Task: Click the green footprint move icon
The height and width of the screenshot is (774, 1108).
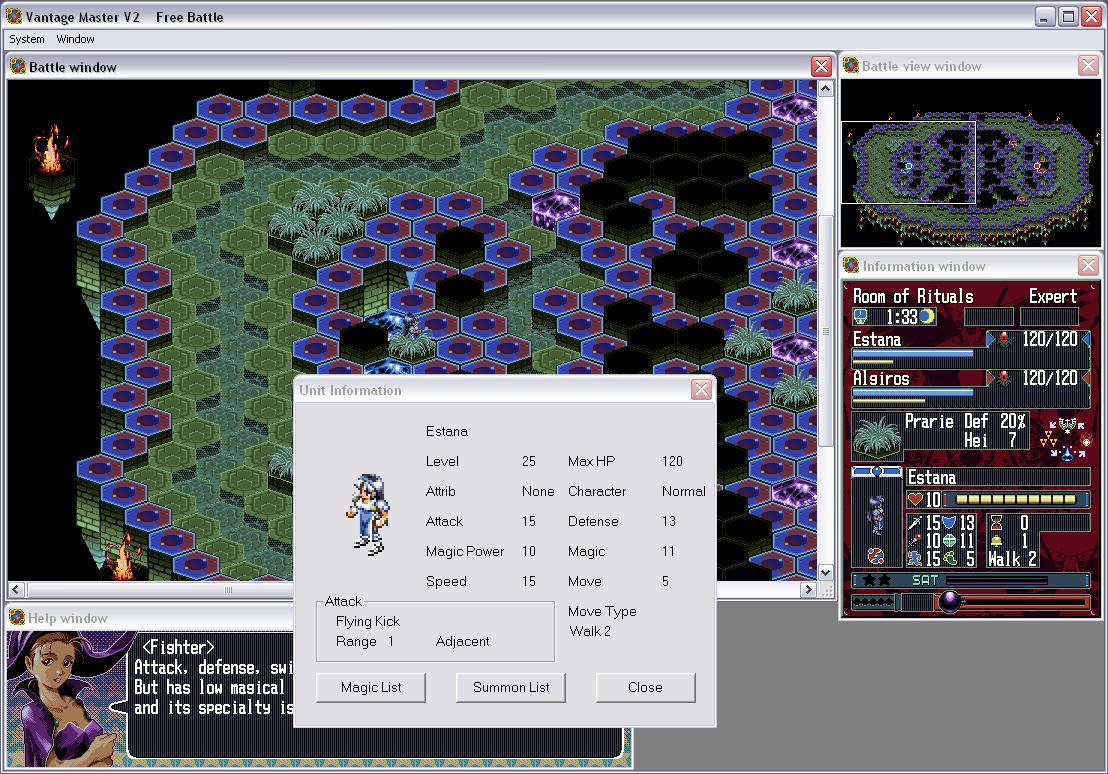Action: (x=949, y=558)
